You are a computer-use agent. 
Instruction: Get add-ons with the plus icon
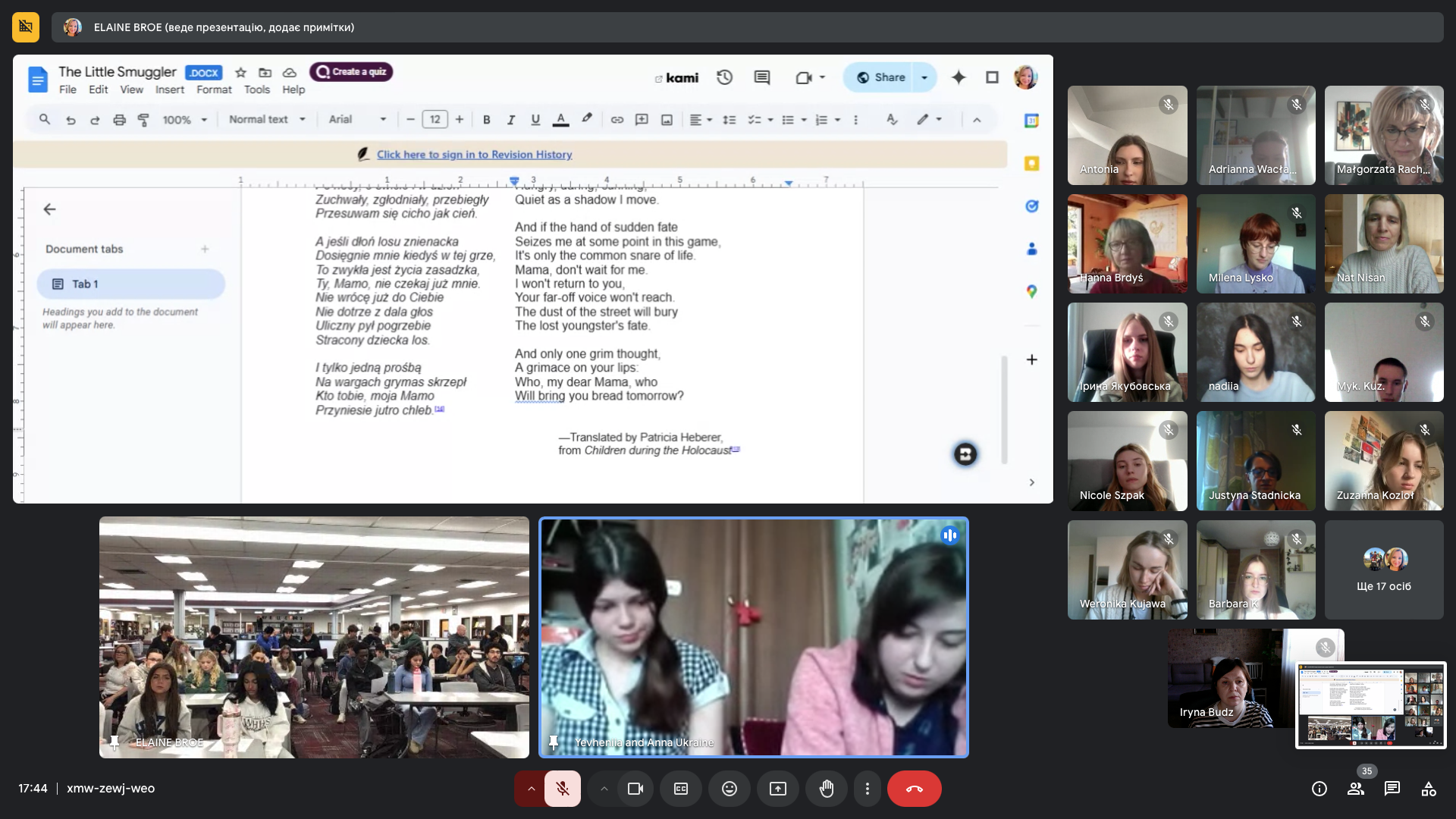point(1031,359)
